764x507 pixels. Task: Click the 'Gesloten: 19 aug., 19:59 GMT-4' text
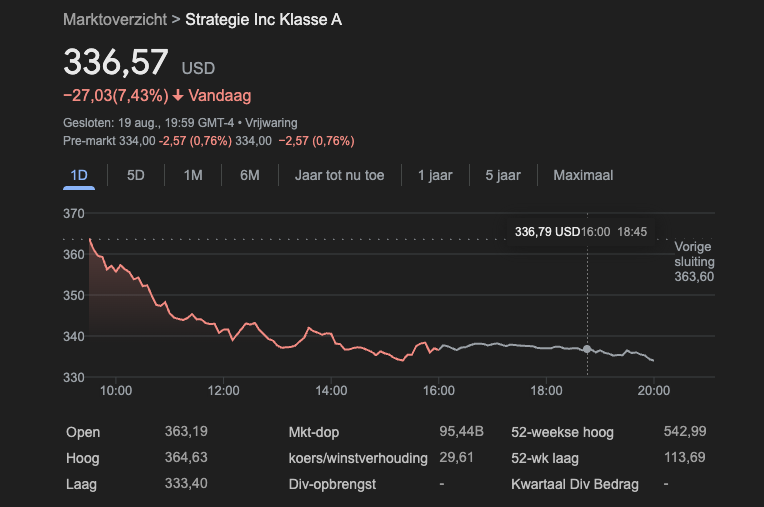[x=149, y=123]
